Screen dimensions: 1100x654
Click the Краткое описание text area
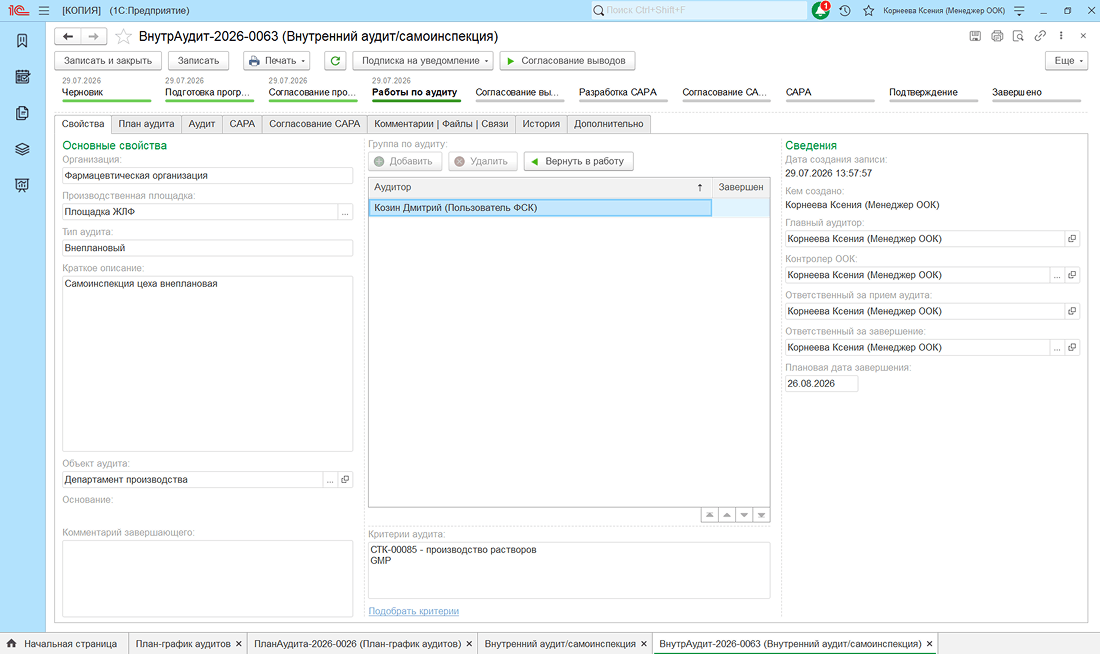tap(208, 363)
